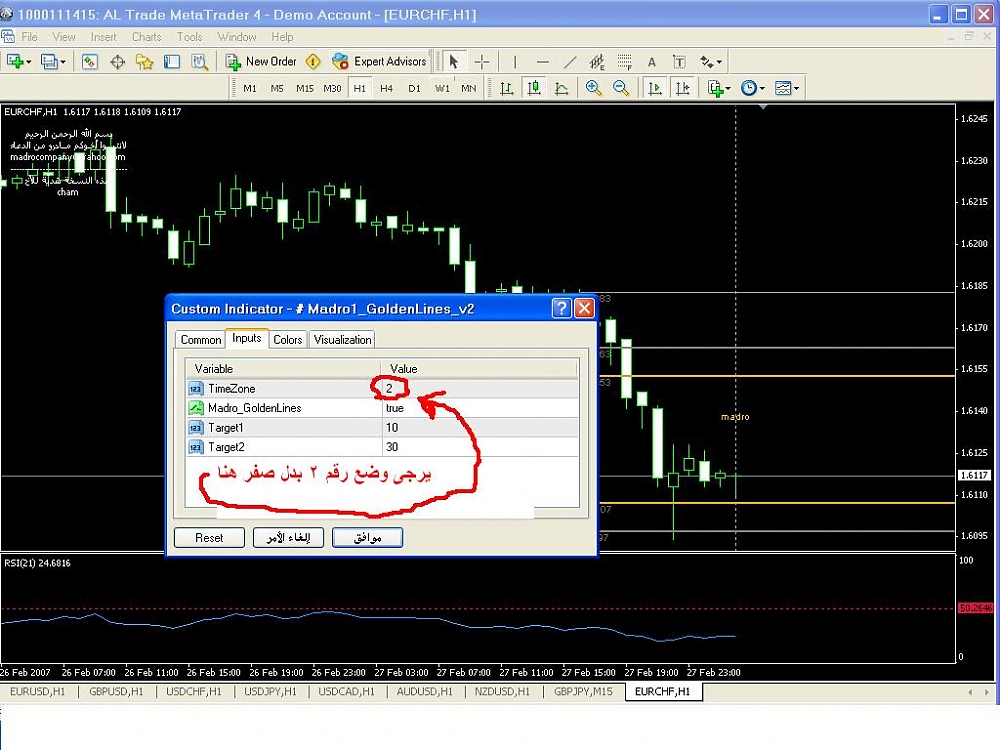The height and width of the screenshot is (750, 1000).
Task: Switch chart to candlesticks
Action: pos(534,88)
